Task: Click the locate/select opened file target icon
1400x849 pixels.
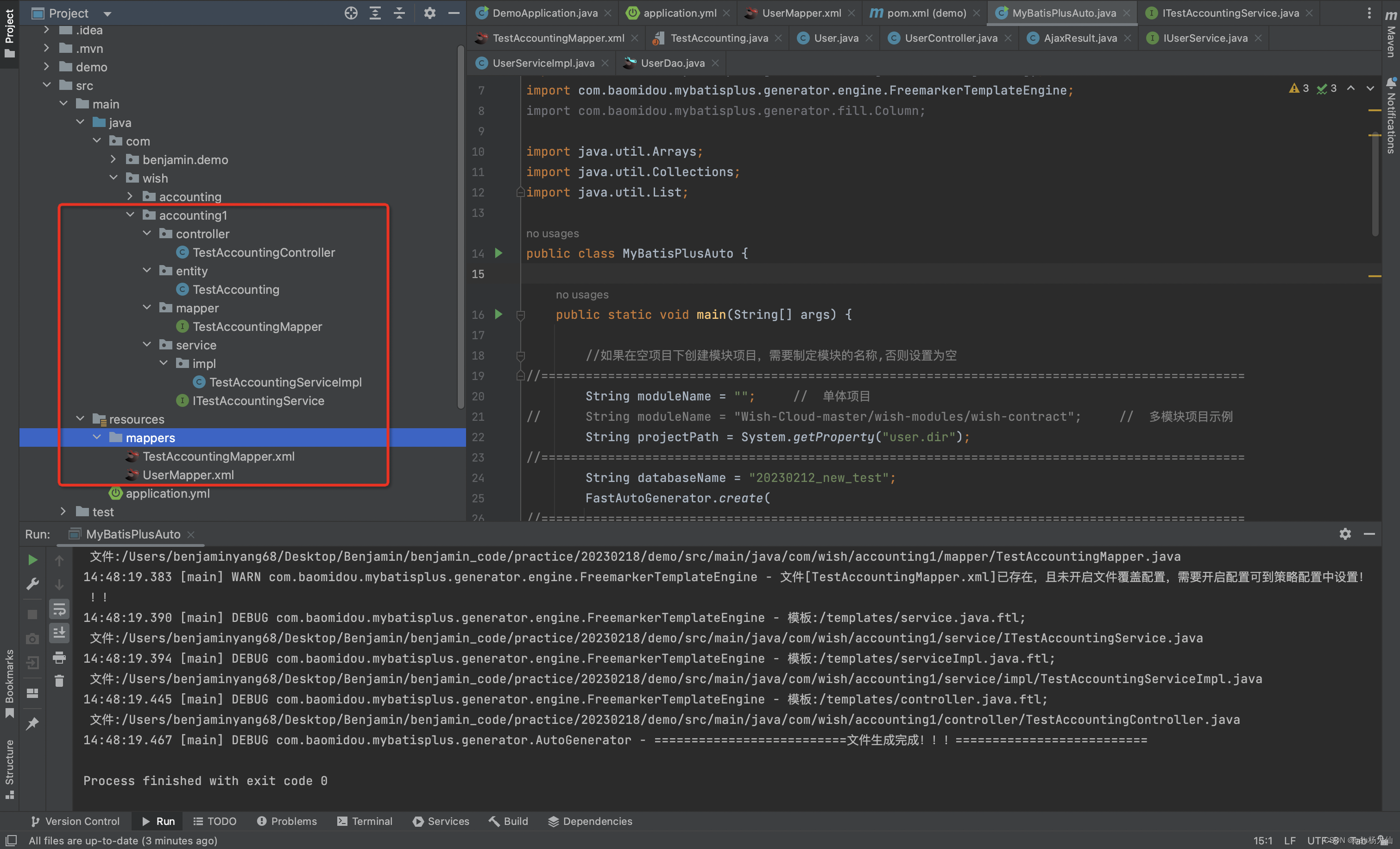Action: (351, 13)
